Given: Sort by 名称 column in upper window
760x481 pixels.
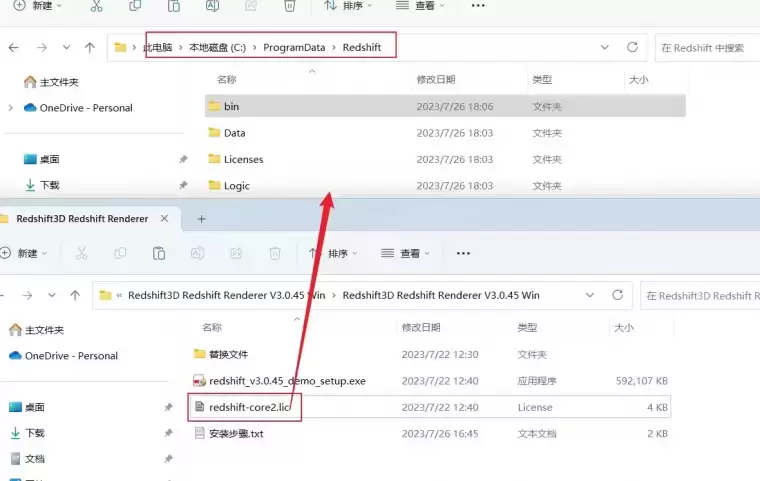Looking at the screenshot, I should coord(226,80).
